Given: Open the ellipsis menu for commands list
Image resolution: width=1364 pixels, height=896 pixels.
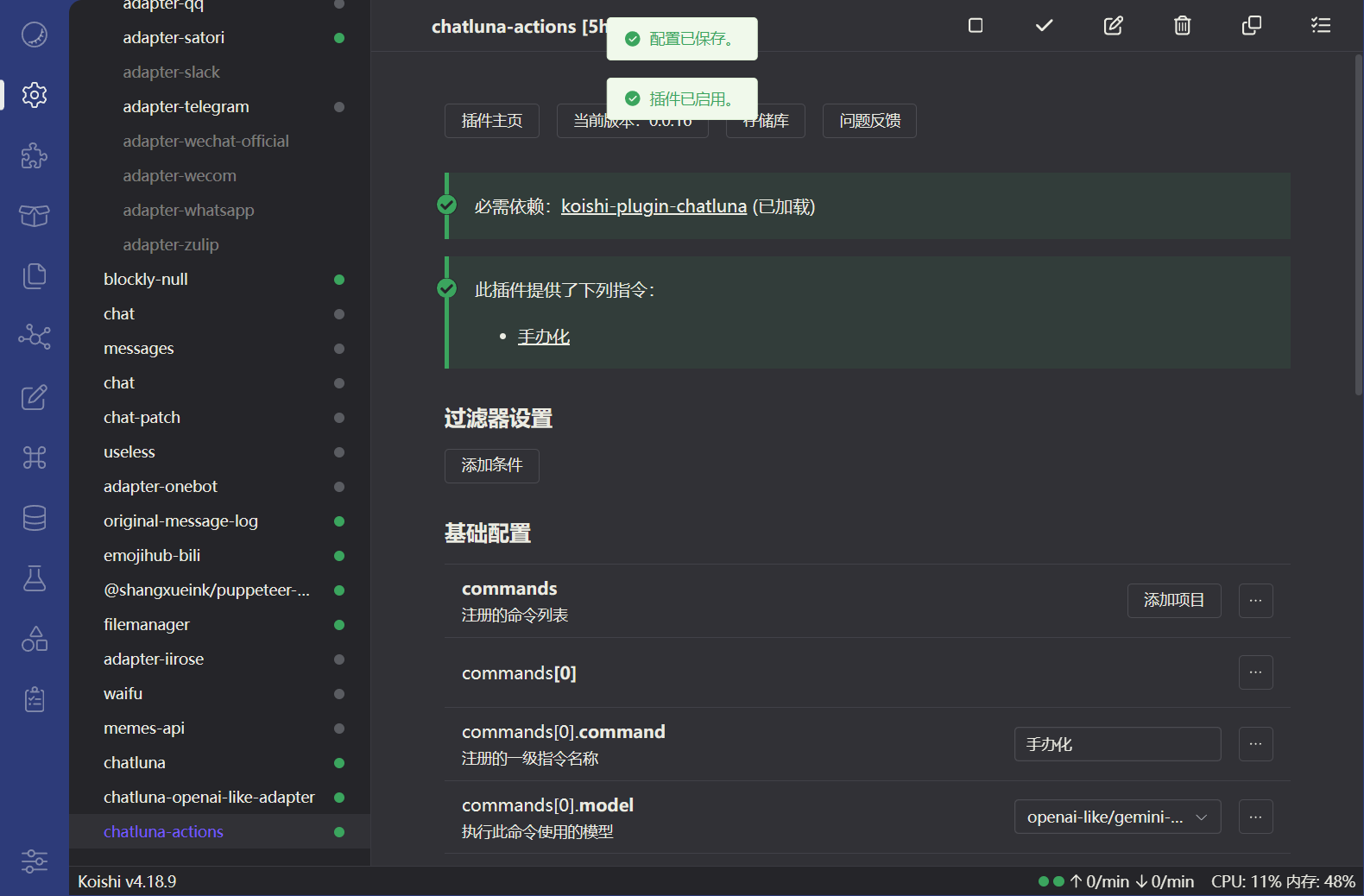Looking at the screenshot, I should click(x=1255, y=601).
